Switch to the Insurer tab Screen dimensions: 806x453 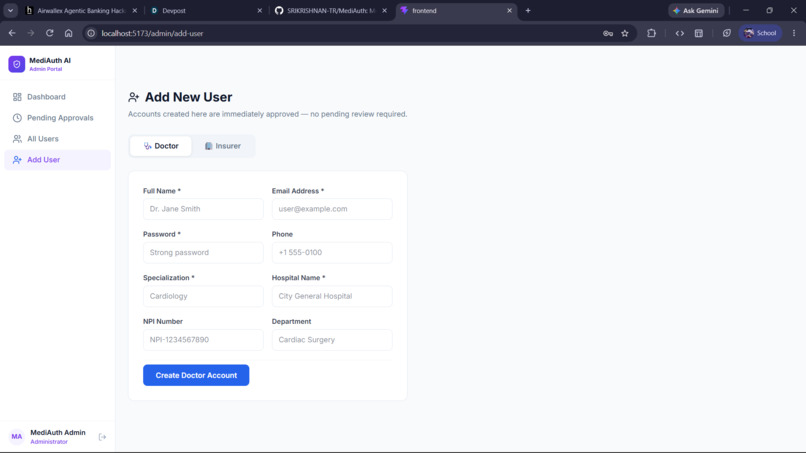click(223, 146)
